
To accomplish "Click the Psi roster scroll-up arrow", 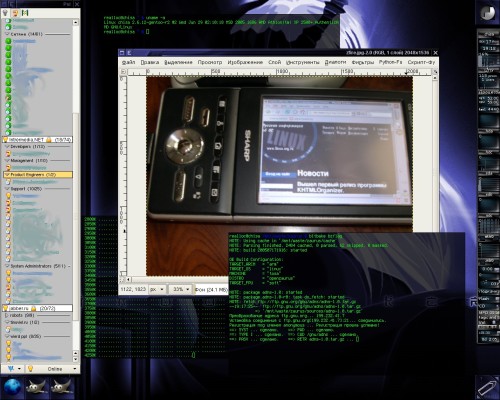I will click(x=75, y=23).
